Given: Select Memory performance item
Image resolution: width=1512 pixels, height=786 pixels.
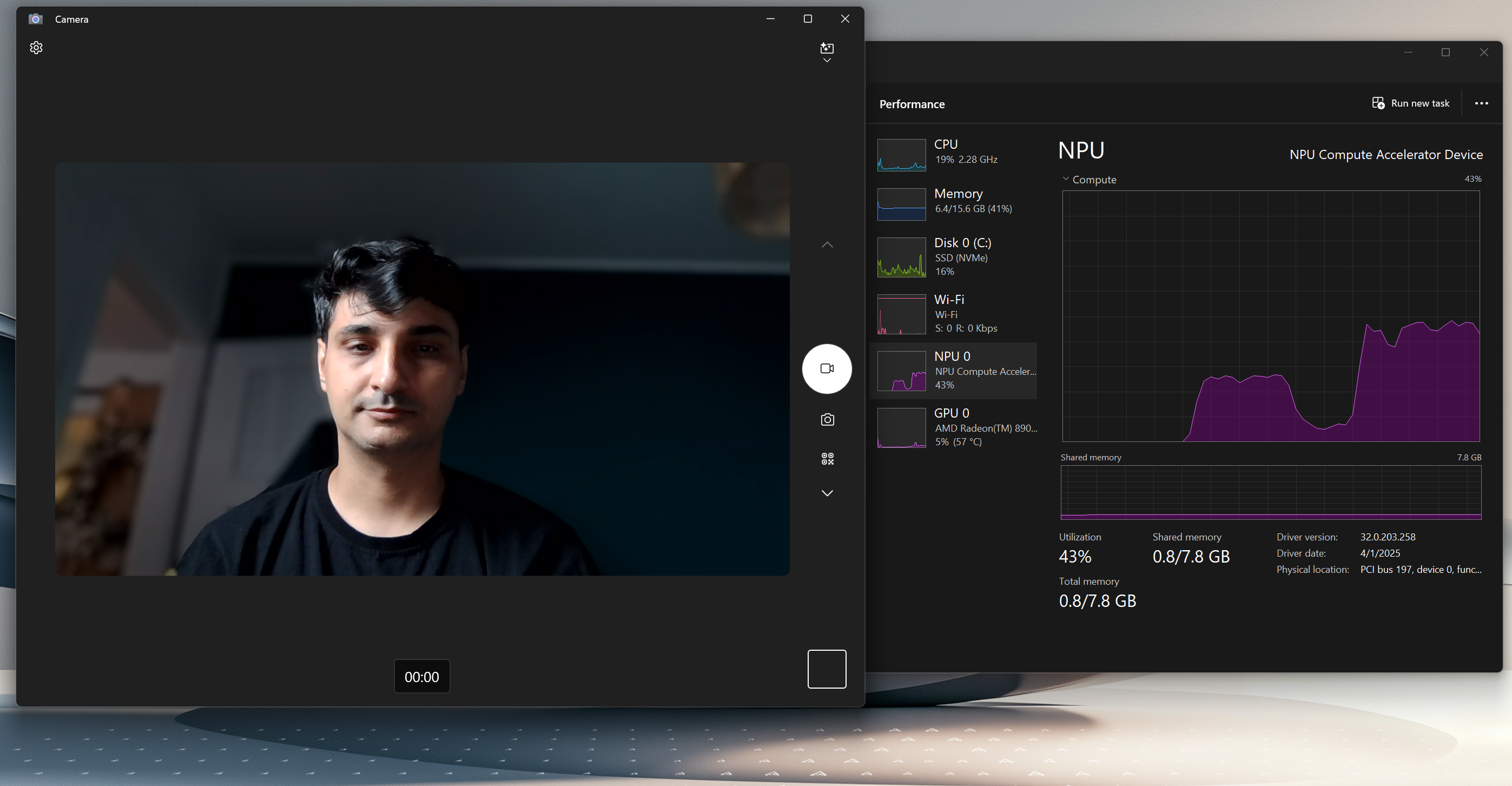Looking at the screenshot, I should click(x=956, y=201).
